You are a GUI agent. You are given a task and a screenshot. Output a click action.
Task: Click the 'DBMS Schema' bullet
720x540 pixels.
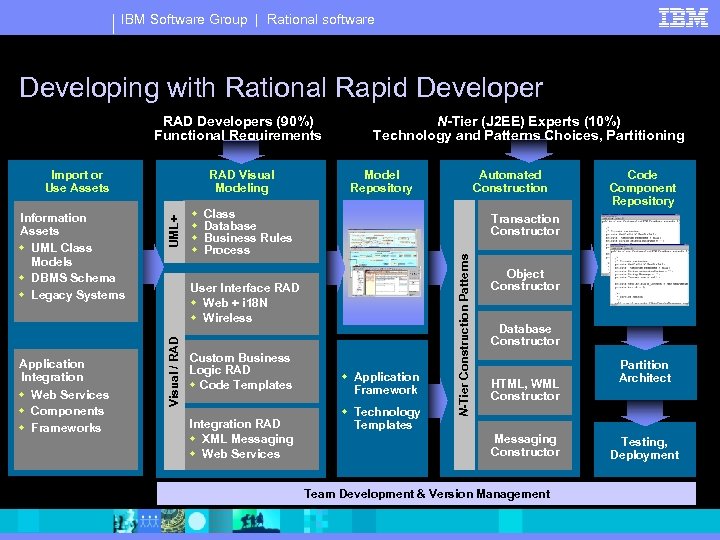point(73,278)
